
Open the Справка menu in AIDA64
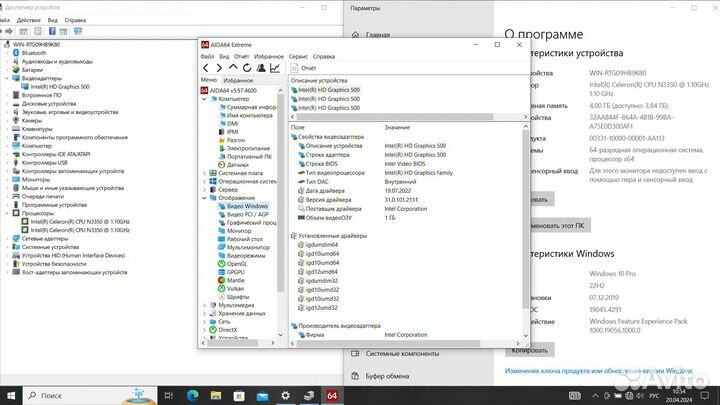tap(324, 56)
